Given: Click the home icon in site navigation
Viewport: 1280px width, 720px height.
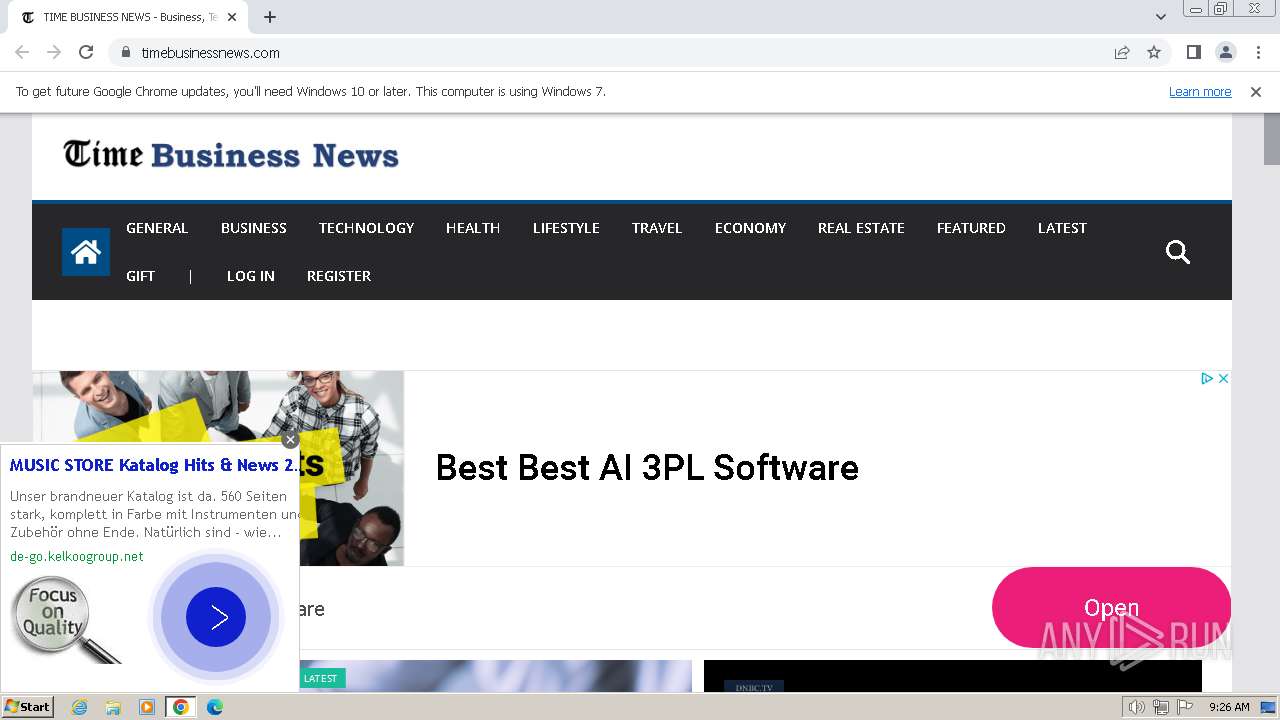Looking at the screenshot, I should pos(86,252).
